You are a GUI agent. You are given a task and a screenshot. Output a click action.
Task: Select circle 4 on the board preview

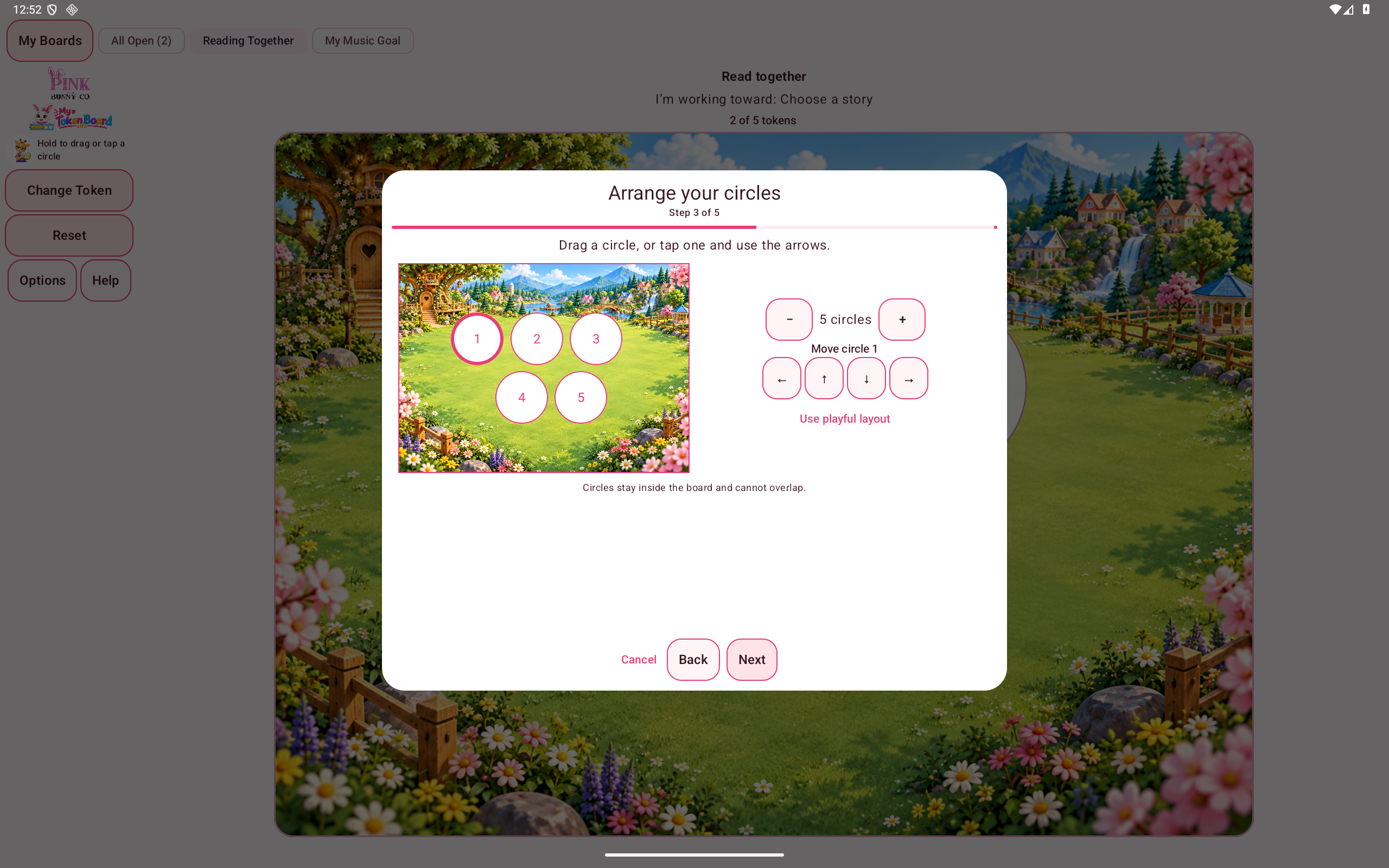tap(522, 397)
